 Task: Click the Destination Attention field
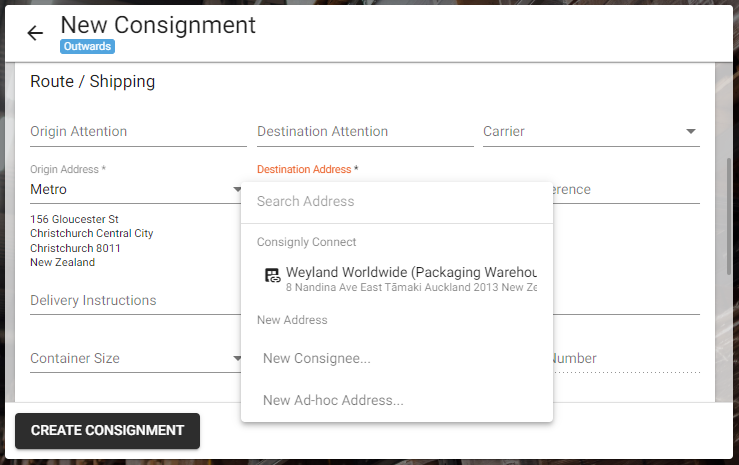tap(365, 132)
